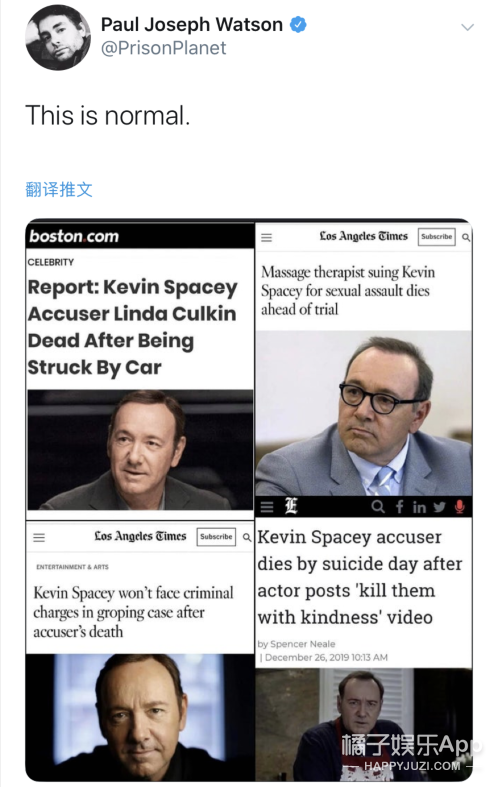The height and width of the screenshot is (787, 496).
Task: Open hamburger menu in top-right LA Times
Action: click(x=267, y=237)
